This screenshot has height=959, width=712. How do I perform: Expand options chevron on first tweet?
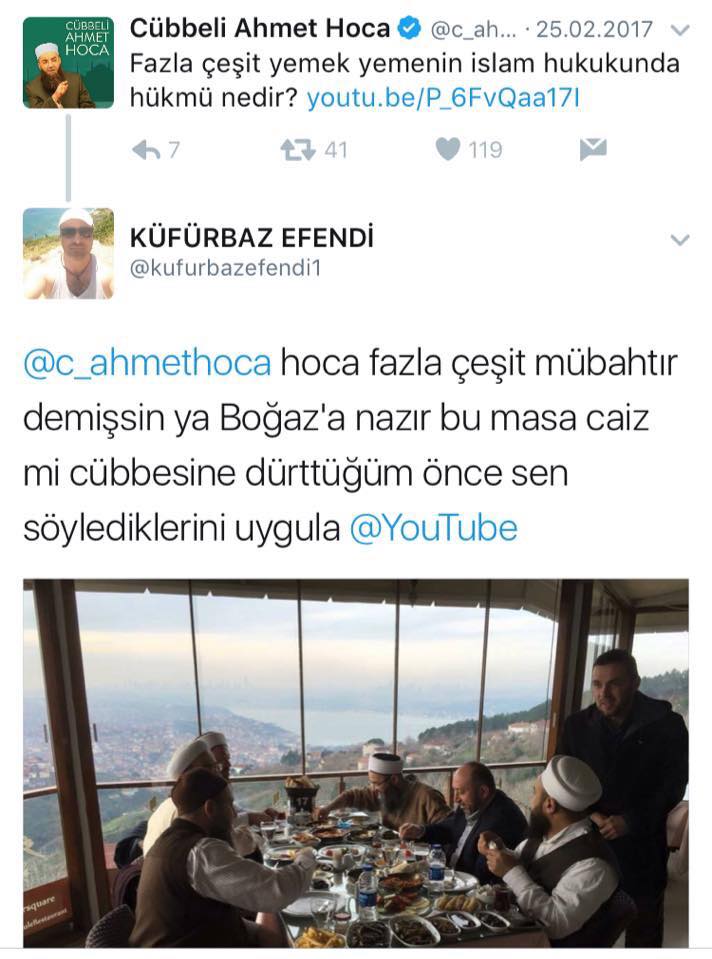point(680,30)
